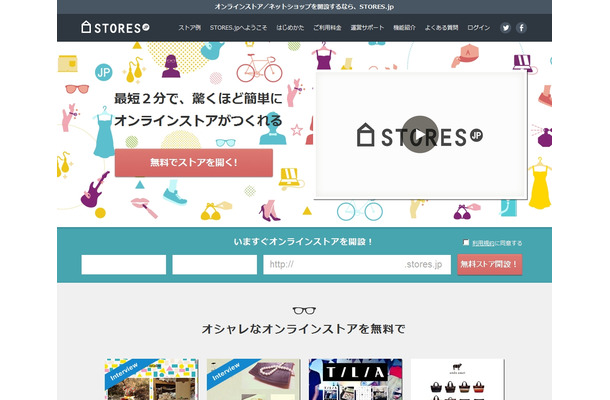Click the first empty signup field
610x400 pixels.
124,265
